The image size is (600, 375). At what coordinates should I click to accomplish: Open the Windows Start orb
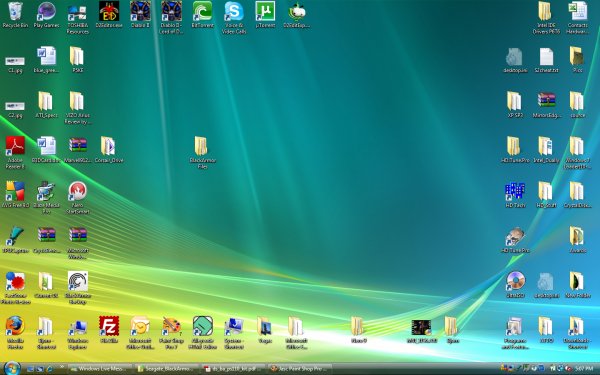click(12, 368)
